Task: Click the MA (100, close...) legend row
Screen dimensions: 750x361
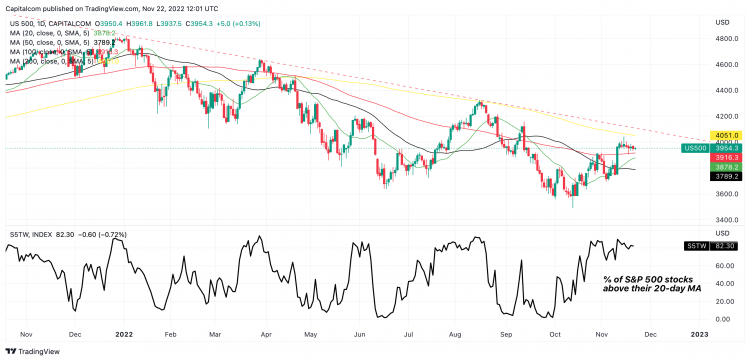Action: pyautogui.click(x=64, y=51)
